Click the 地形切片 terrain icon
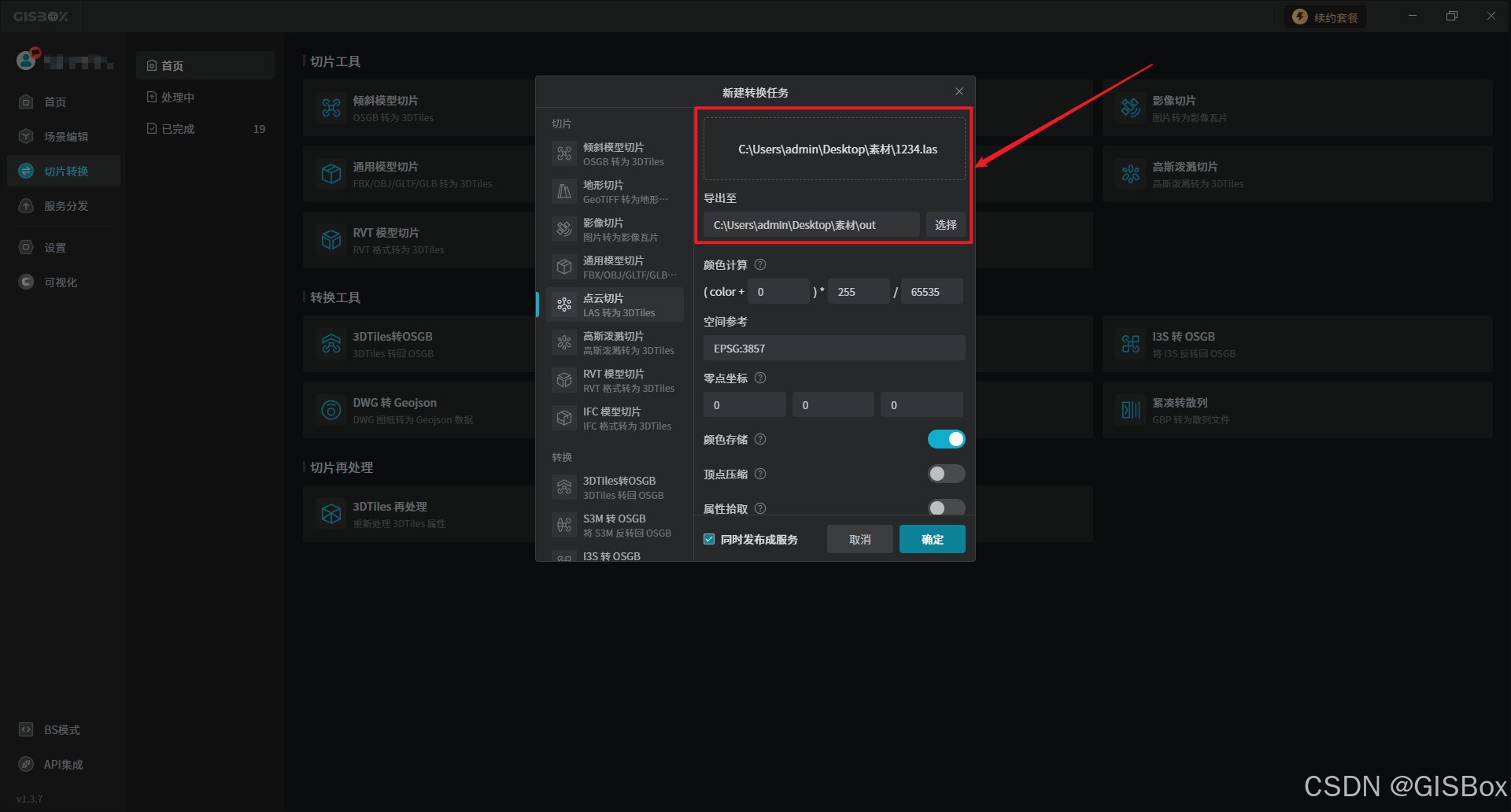The height and width of the screenshot is (812, 1511). 564,192
